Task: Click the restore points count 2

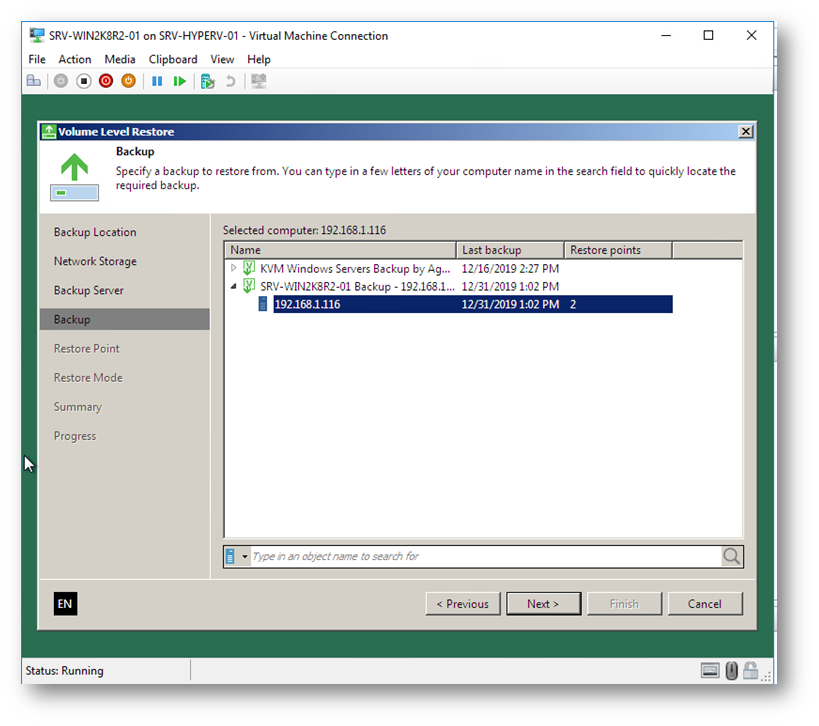Action: (573, 305)
